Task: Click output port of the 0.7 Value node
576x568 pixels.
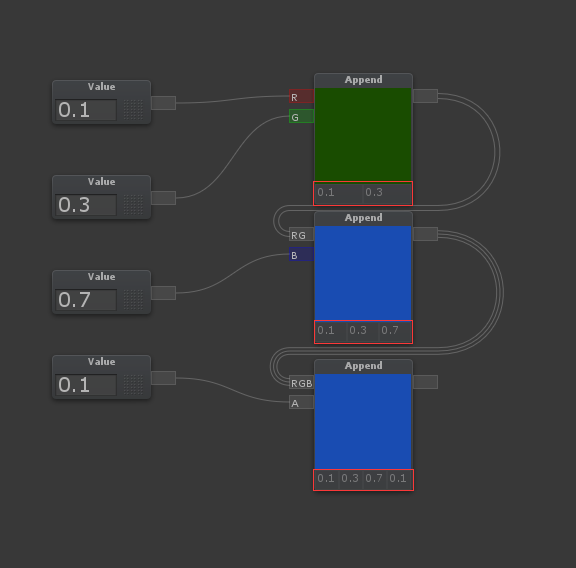Action: click(163, 293)
